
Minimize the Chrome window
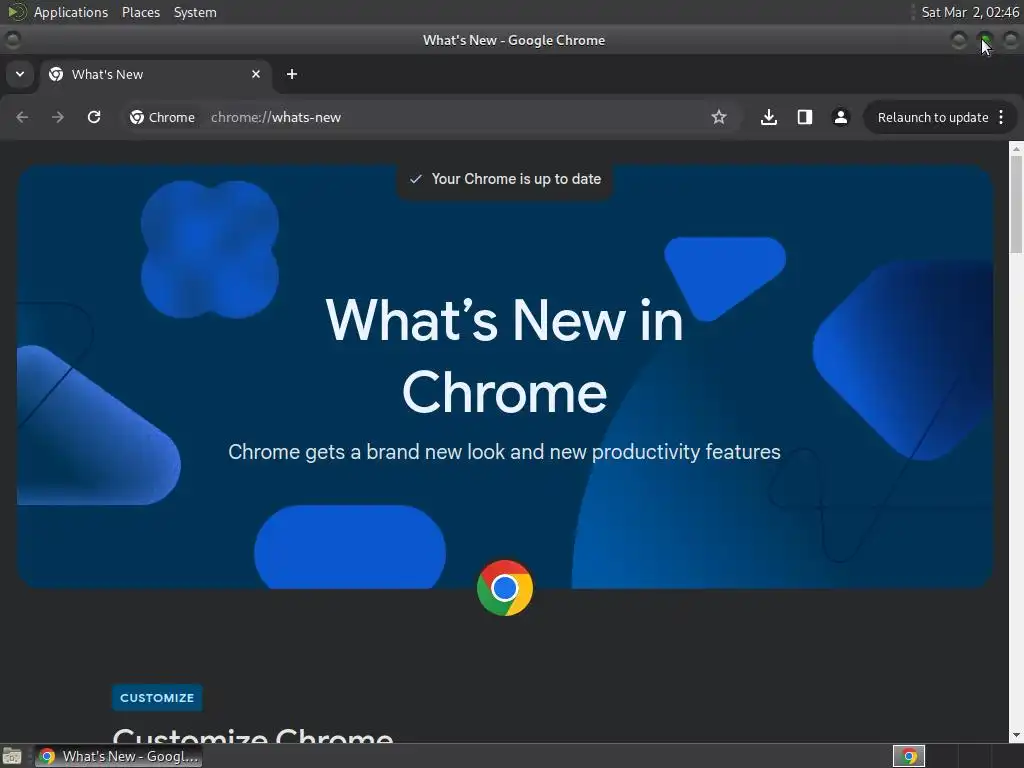959,40
